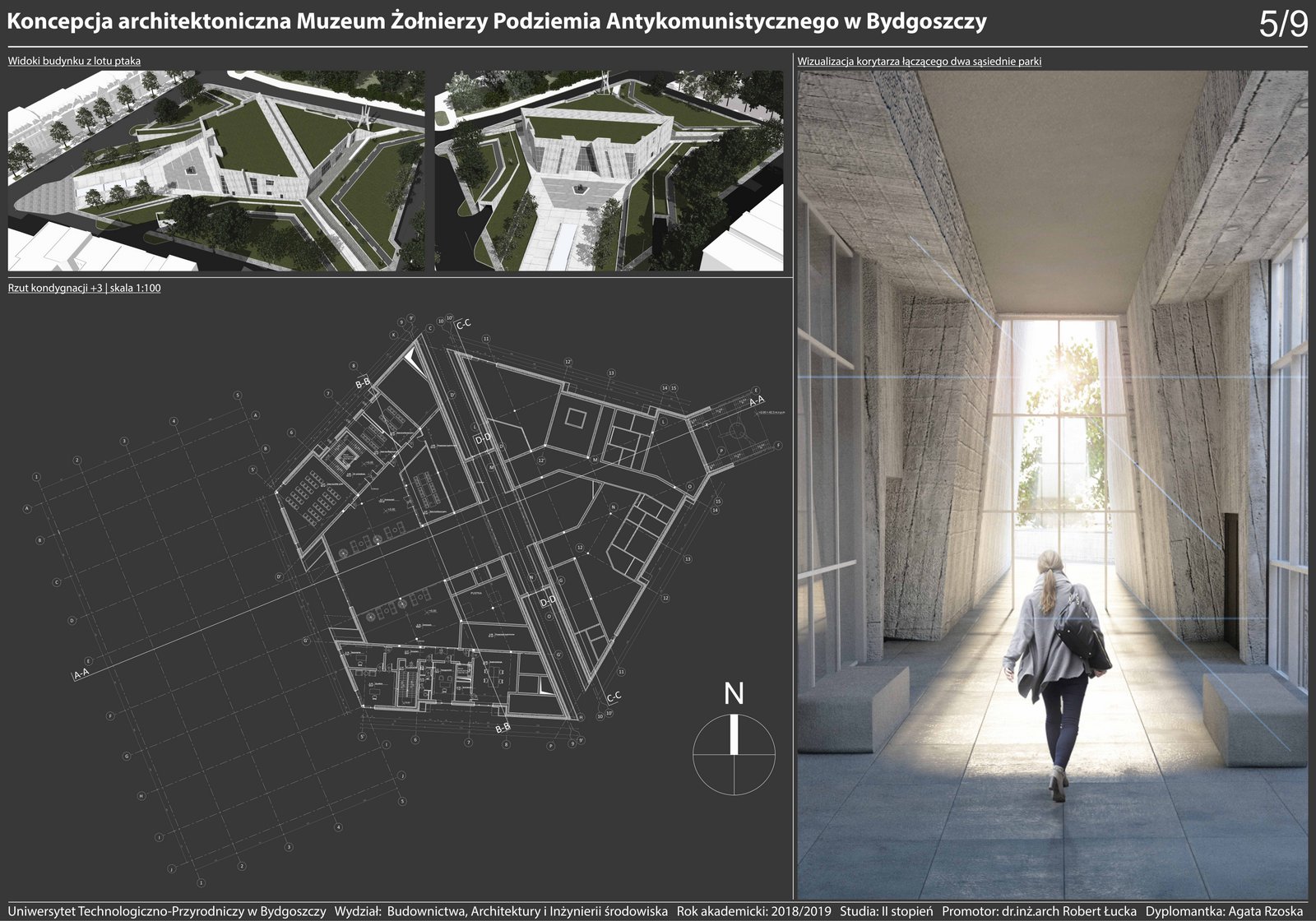Click the B-B section marker at plan bottom
Screen dimensions: 1316x921
click(503, 728)
